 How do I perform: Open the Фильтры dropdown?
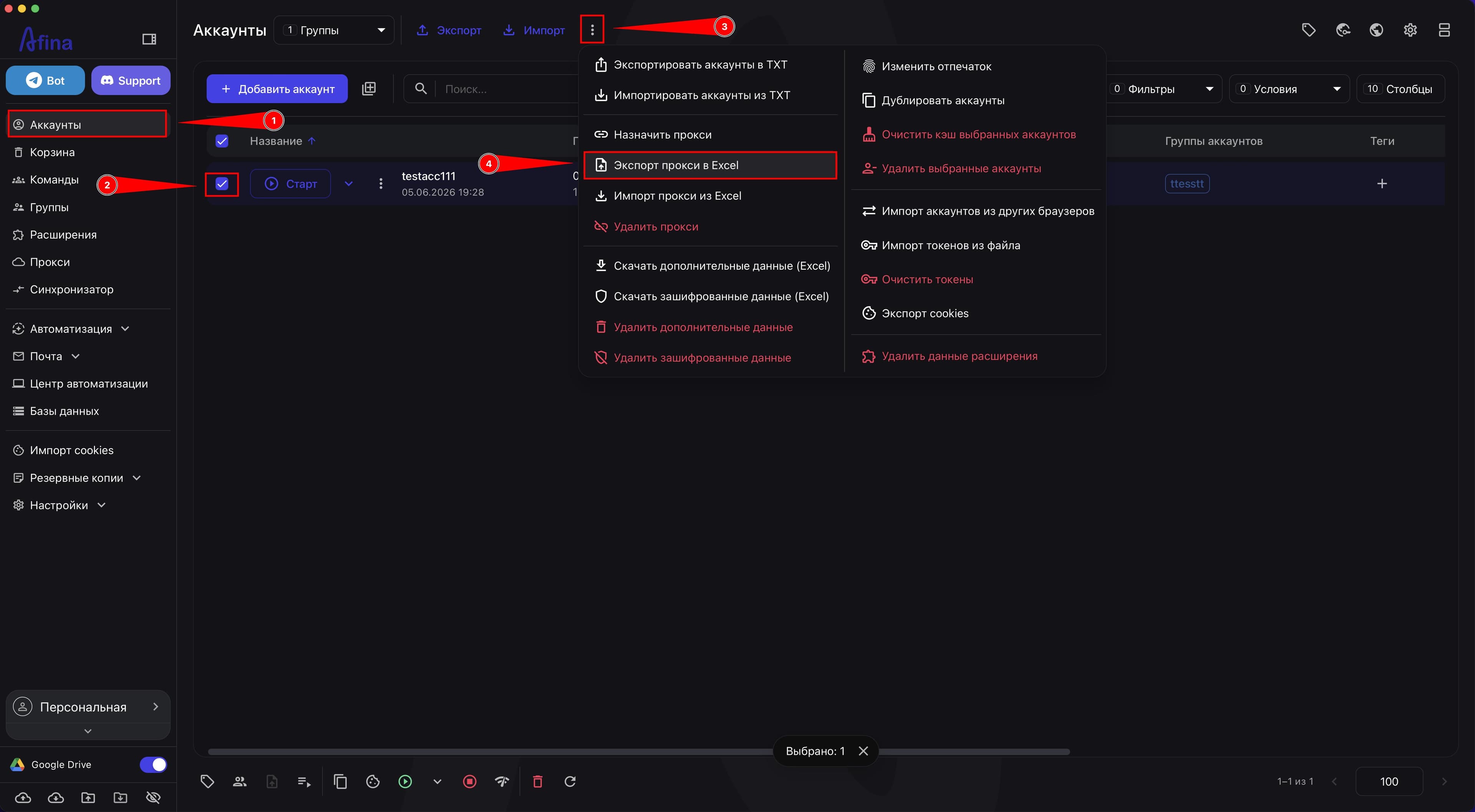coord(1162,89)
